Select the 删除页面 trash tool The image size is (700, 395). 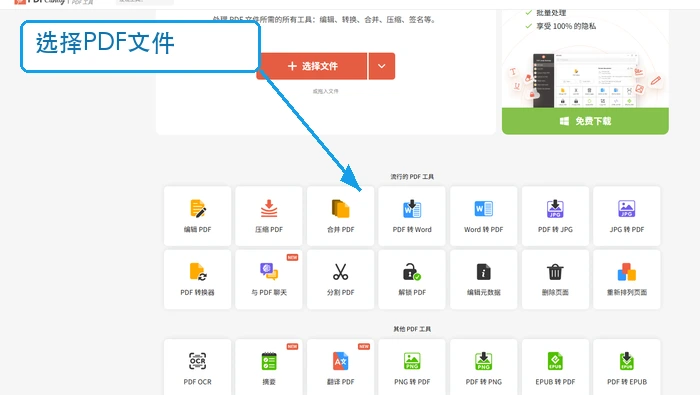pyautogui.click(x=555, y=279)
